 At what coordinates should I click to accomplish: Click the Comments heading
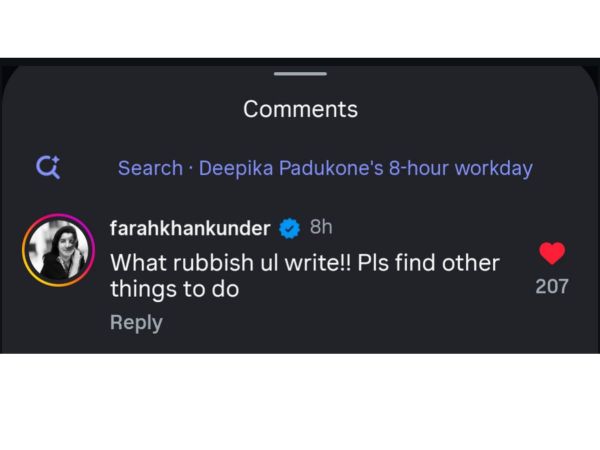point(300,109)
